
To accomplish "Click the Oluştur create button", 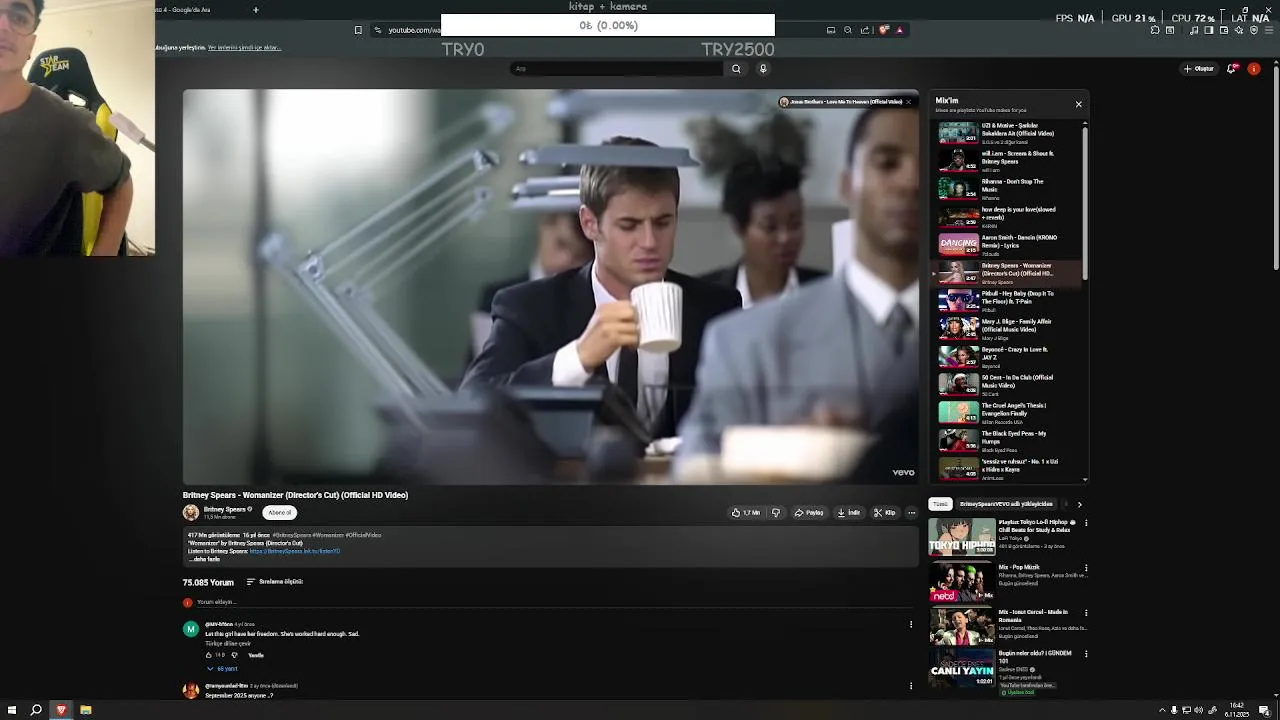I will point(1198,69).
